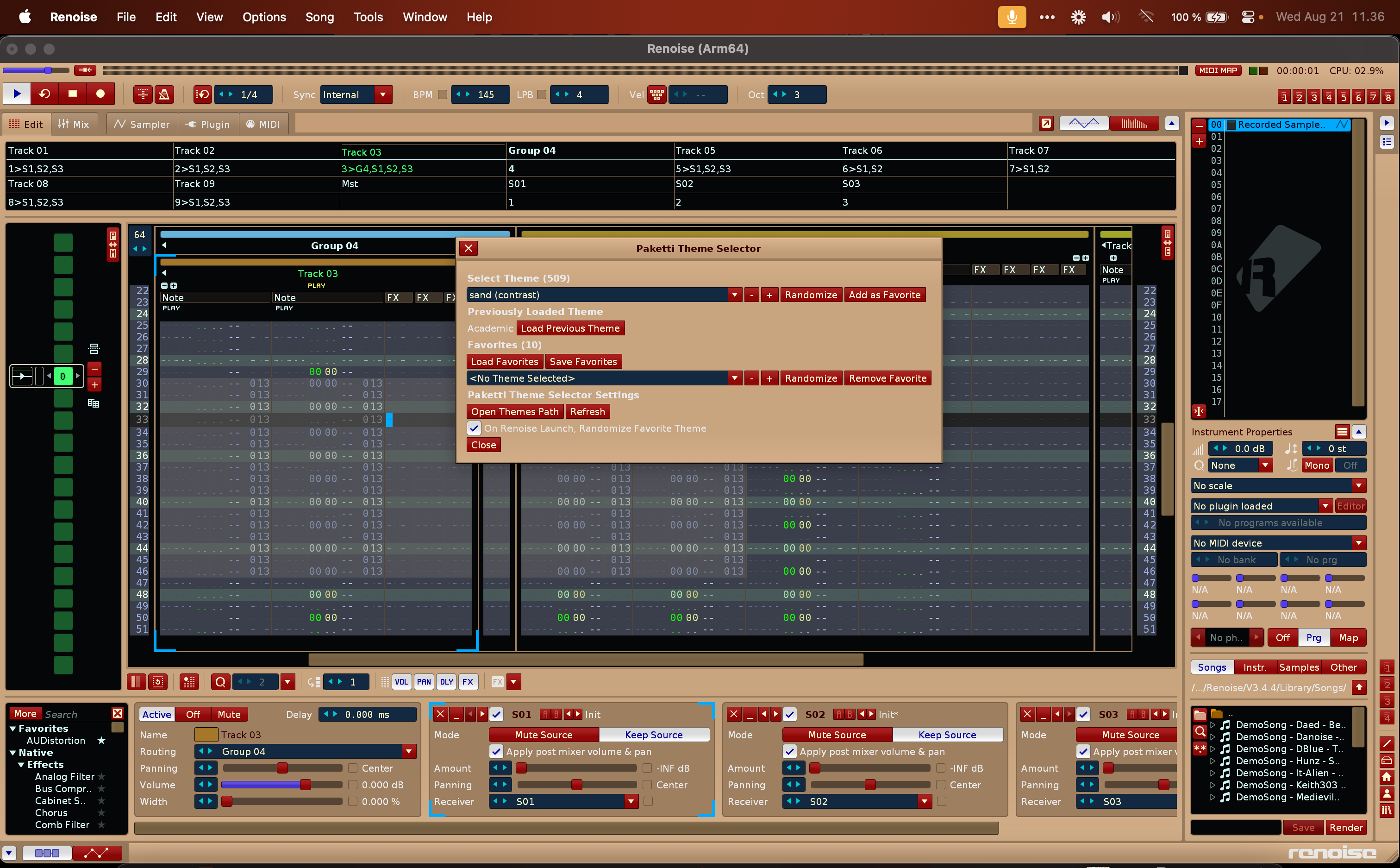Click the MIDI MAP indicator
Image resolution: width=1400 pixels, height=868 pixels.
1218,70
